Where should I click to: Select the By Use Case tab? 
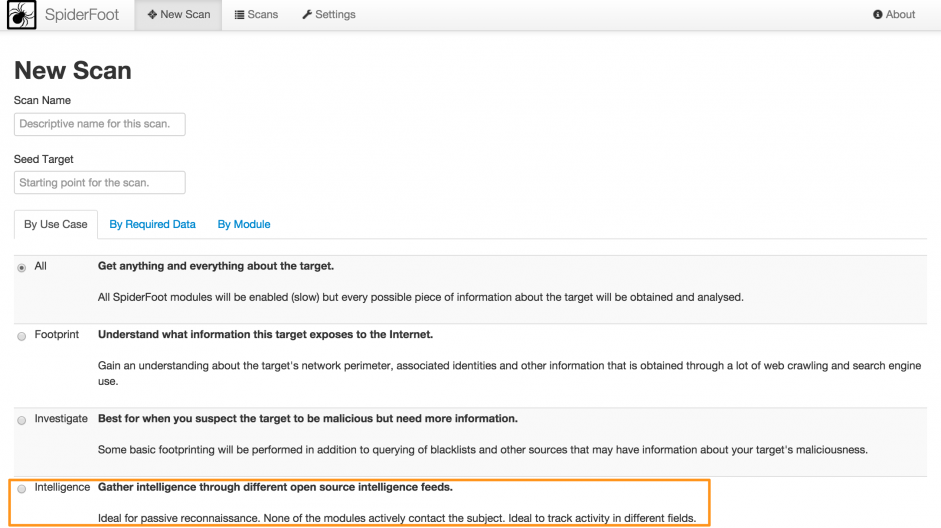click(56, 224)
